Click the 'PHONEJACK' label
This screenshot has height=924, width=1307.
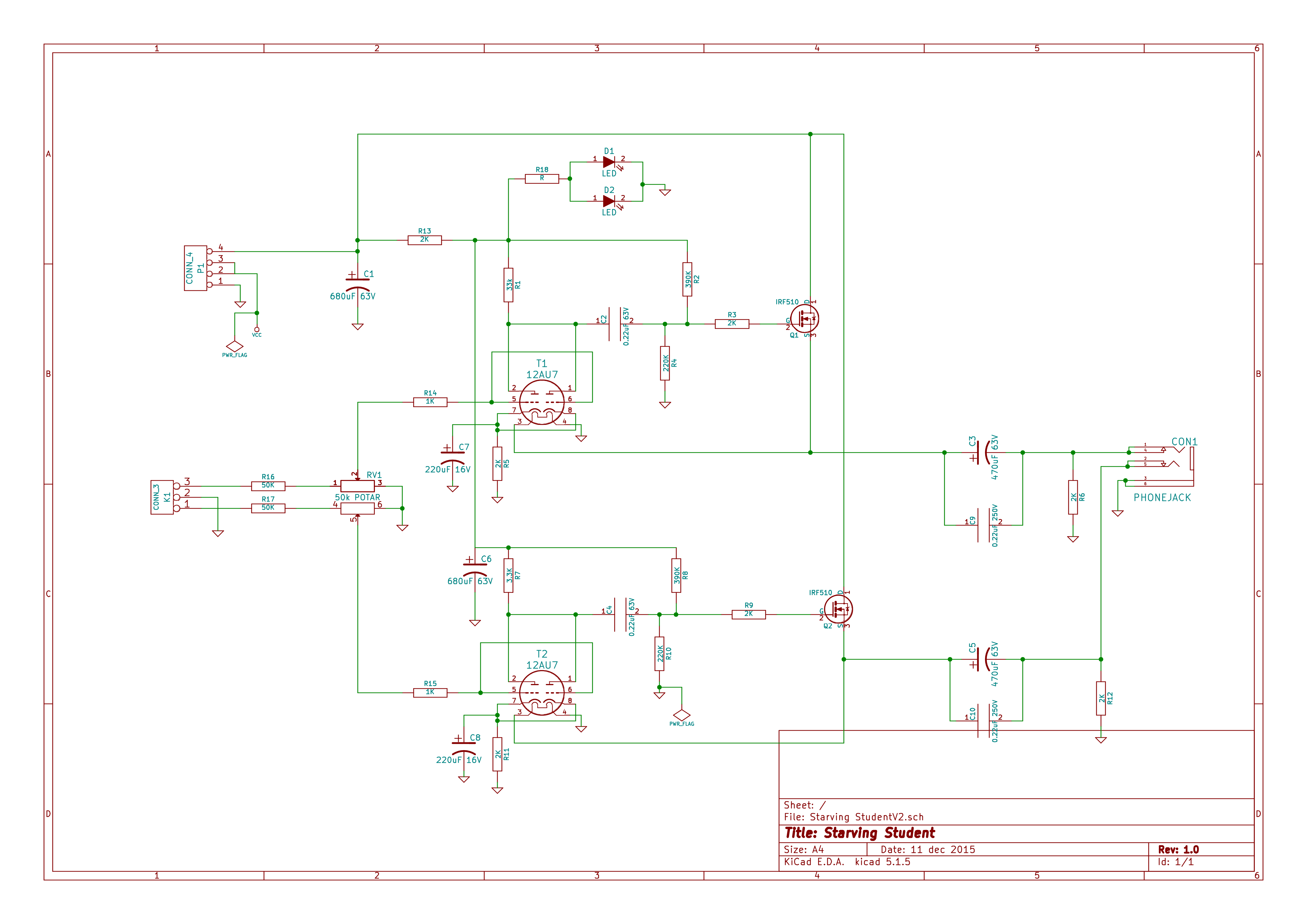pyautogui.click(x=1162, y=498)
